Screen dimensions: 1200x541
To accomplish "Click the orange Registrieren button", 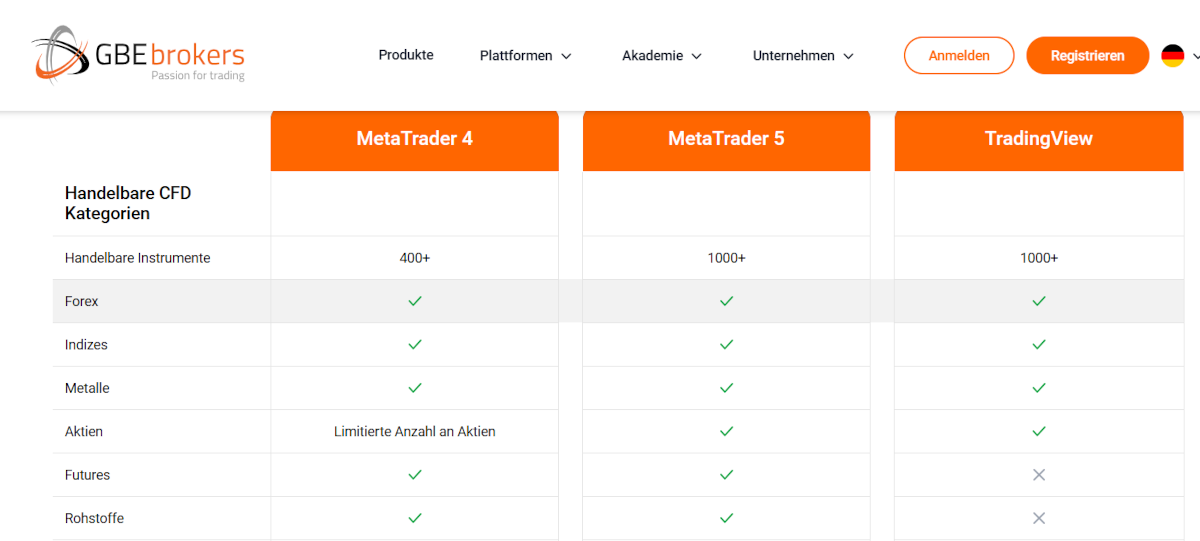I will pos(1087,56).
